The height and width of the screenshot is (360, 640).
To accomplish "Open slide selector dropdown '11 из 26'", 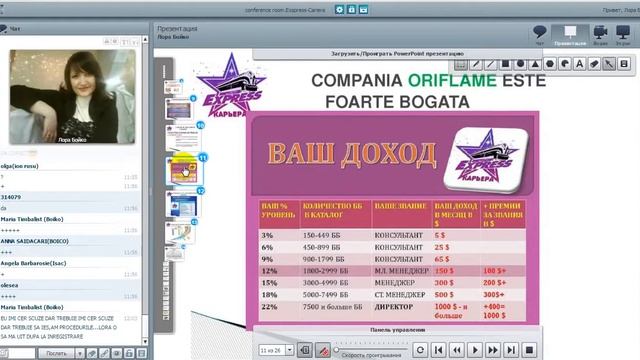I will pyautogui.click(x=276, y=350).
